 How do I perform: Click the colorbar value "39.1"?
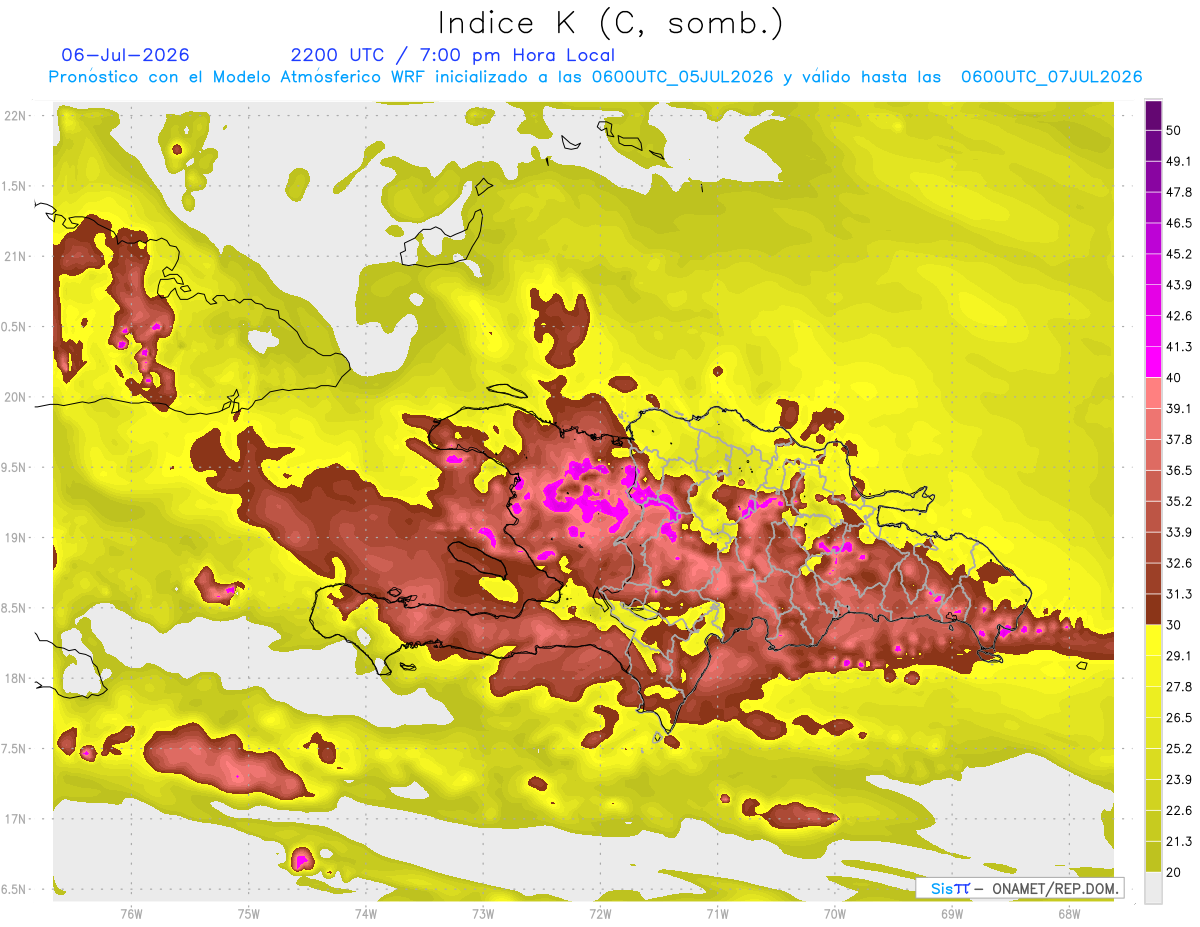(x=1180, y=408)
